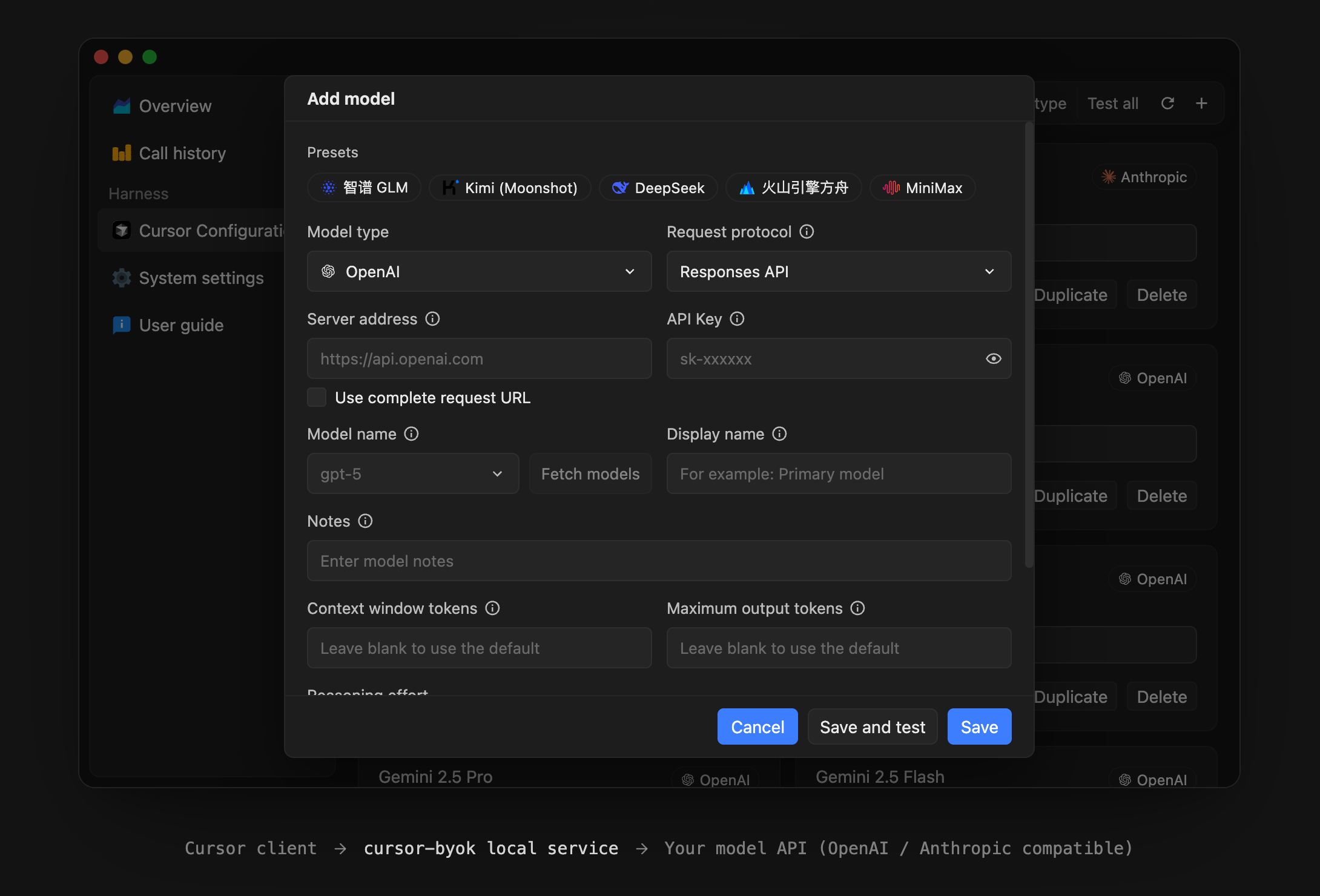Enable Use complete request URL checkbox
Image resolution: width=1320 pixels, height=896 pixels.
(317, 397)
